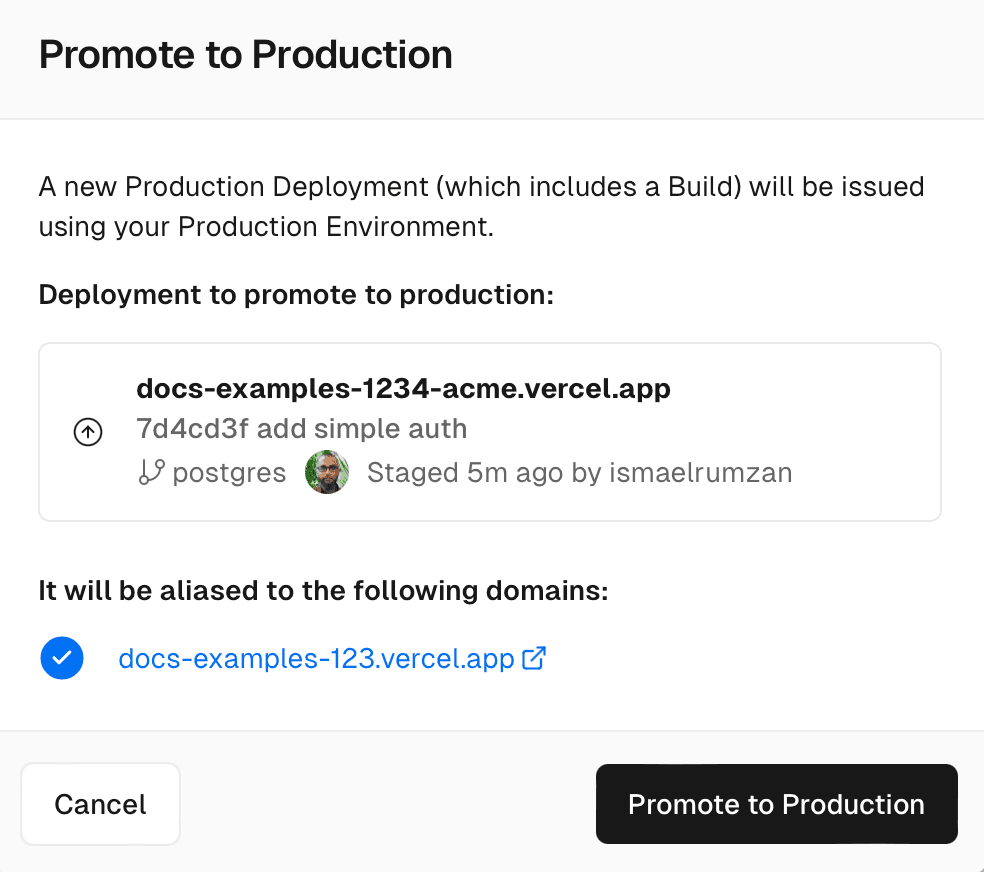Click the circled up-arrow promote icon
The width and height of the screenshot is (984, 872).
click(x=88, y=432)
